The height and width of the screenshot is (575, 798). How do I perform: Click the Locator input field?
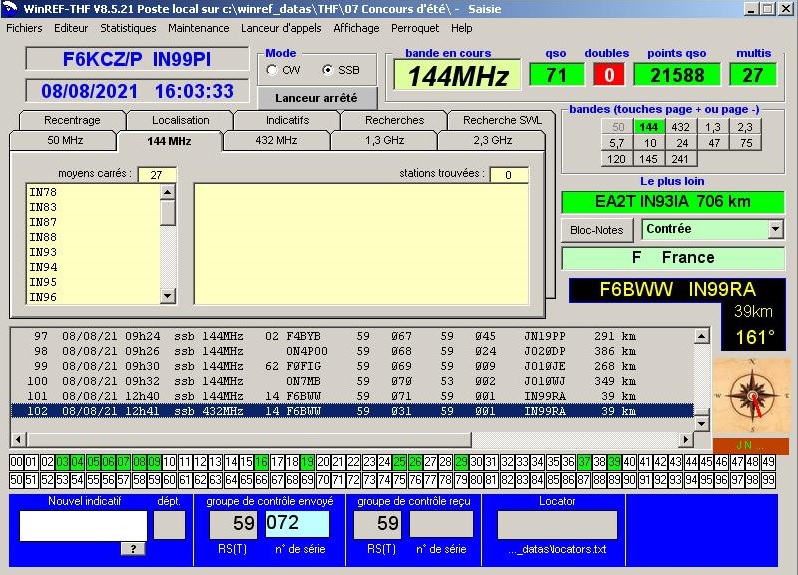(557, 525)
